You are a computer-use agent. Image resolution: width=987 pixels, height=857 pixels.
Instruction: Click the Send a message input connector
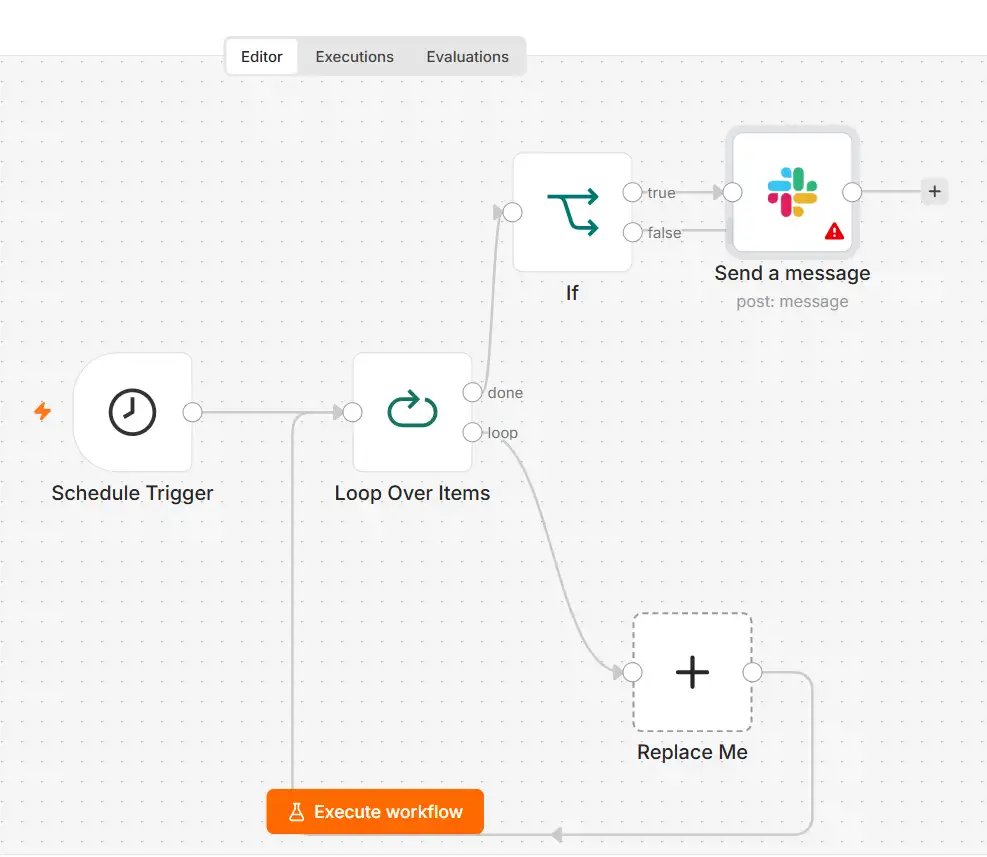coord(732,192)
